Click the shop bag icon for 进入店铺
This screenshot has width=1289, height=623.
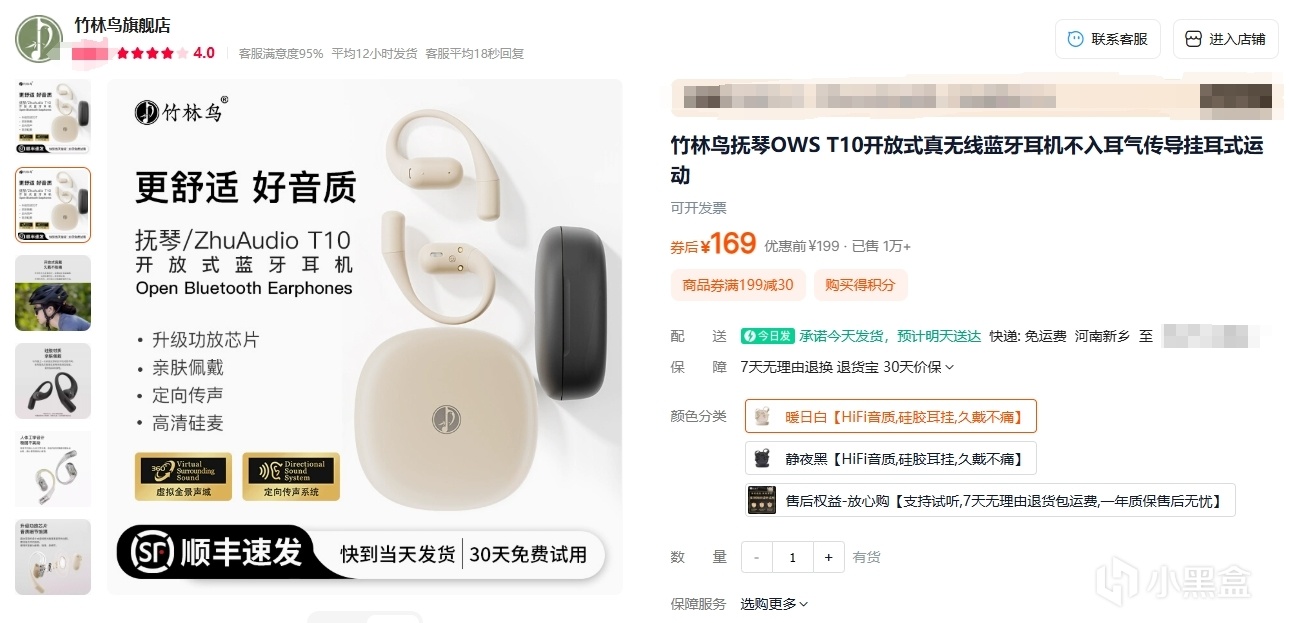[x=1193, y=39]
